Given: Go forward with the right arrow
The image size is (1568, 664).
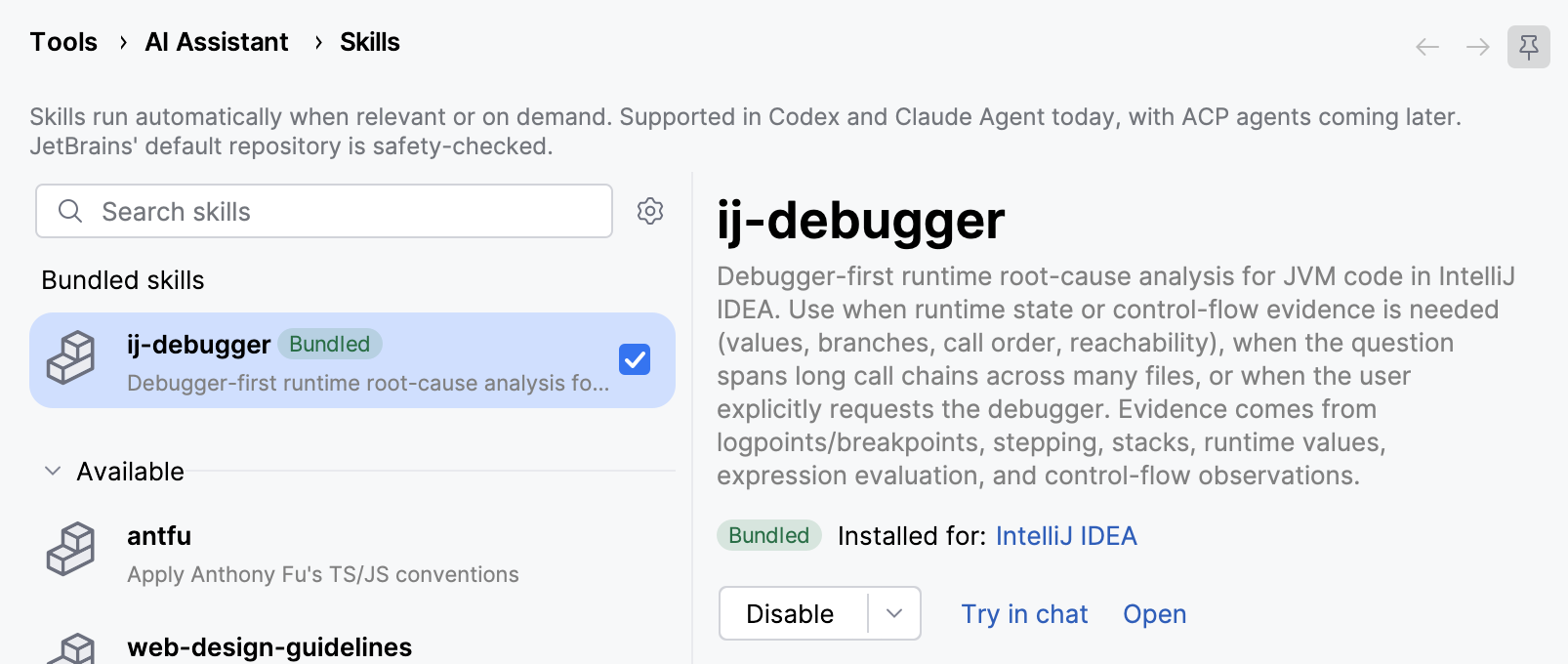Looking at the screenshot, I should tap(1478, 47).
